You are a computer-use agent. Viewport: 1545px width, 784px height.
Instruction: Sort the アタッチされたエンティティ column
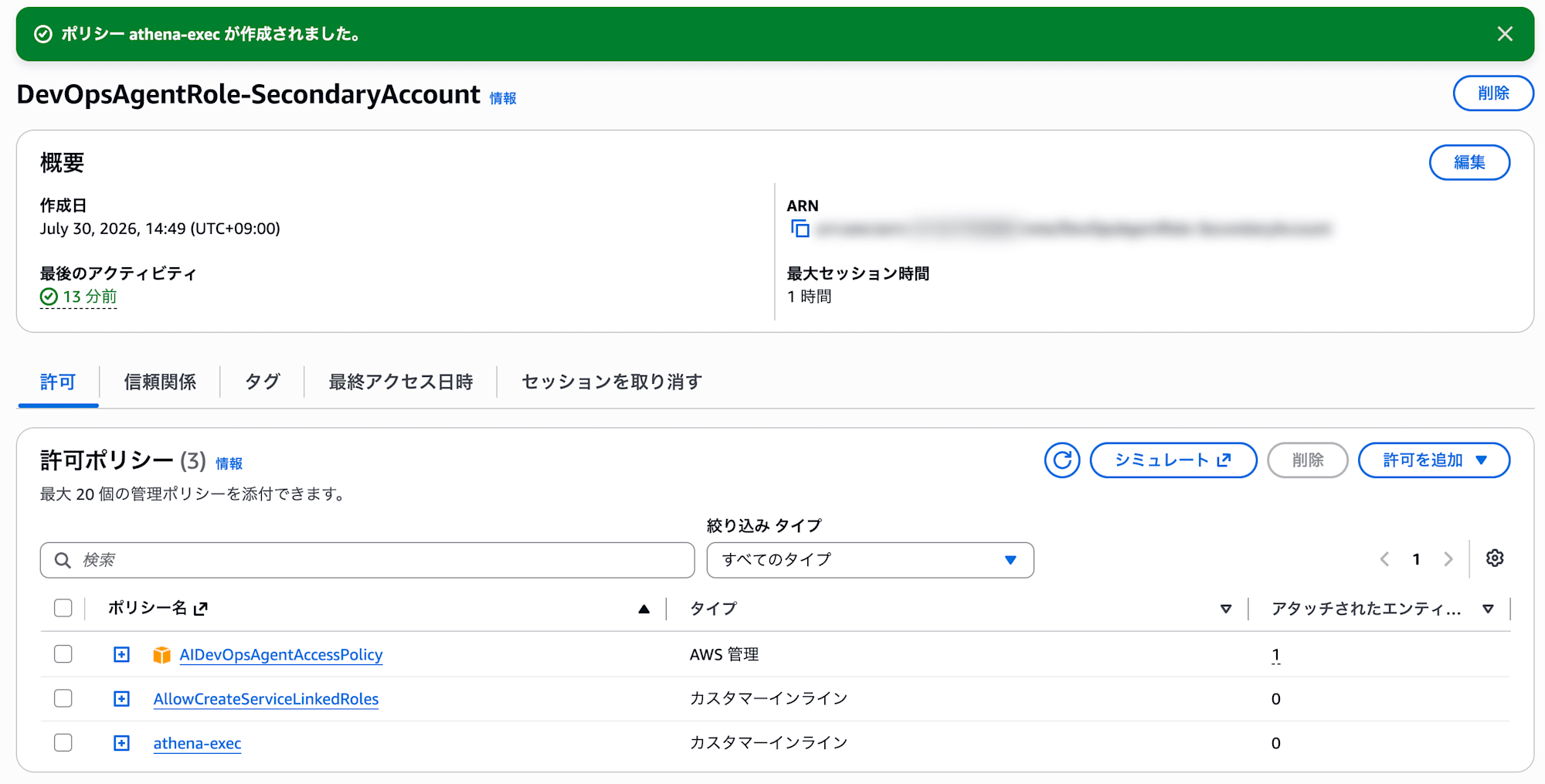click(x=1488, y=609)
